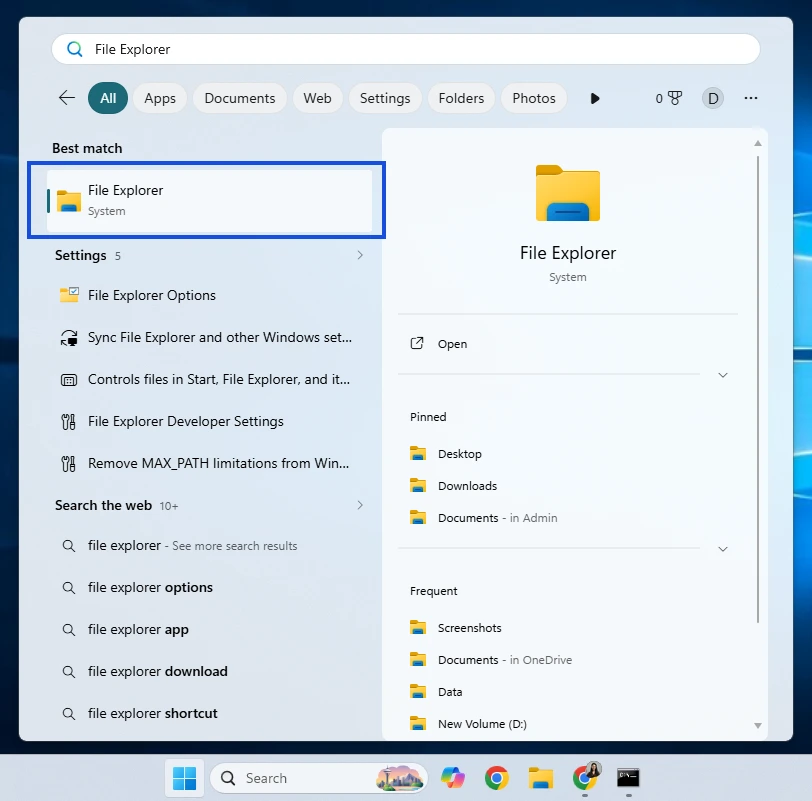The height and width of the screenshot is (801, 812).
Task: Select the Apps filter tab
Action: click(x=160, y=98)
